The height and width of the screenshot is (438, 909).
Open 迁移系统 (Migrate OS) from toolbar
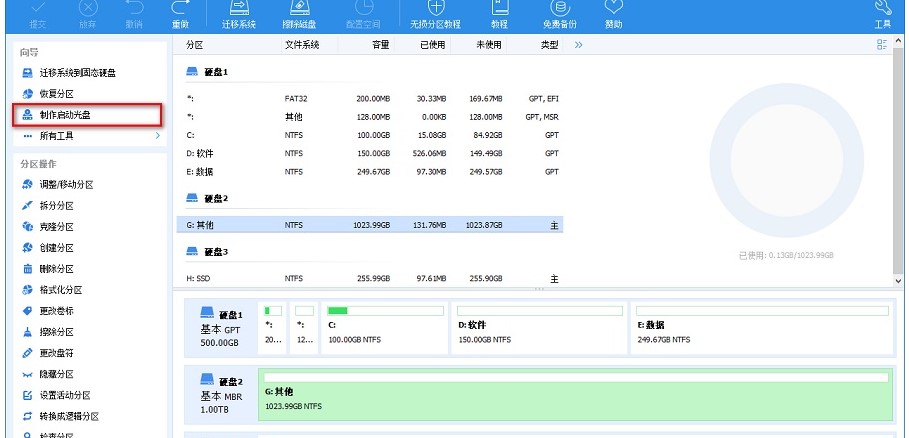click(x=238, y=14)
